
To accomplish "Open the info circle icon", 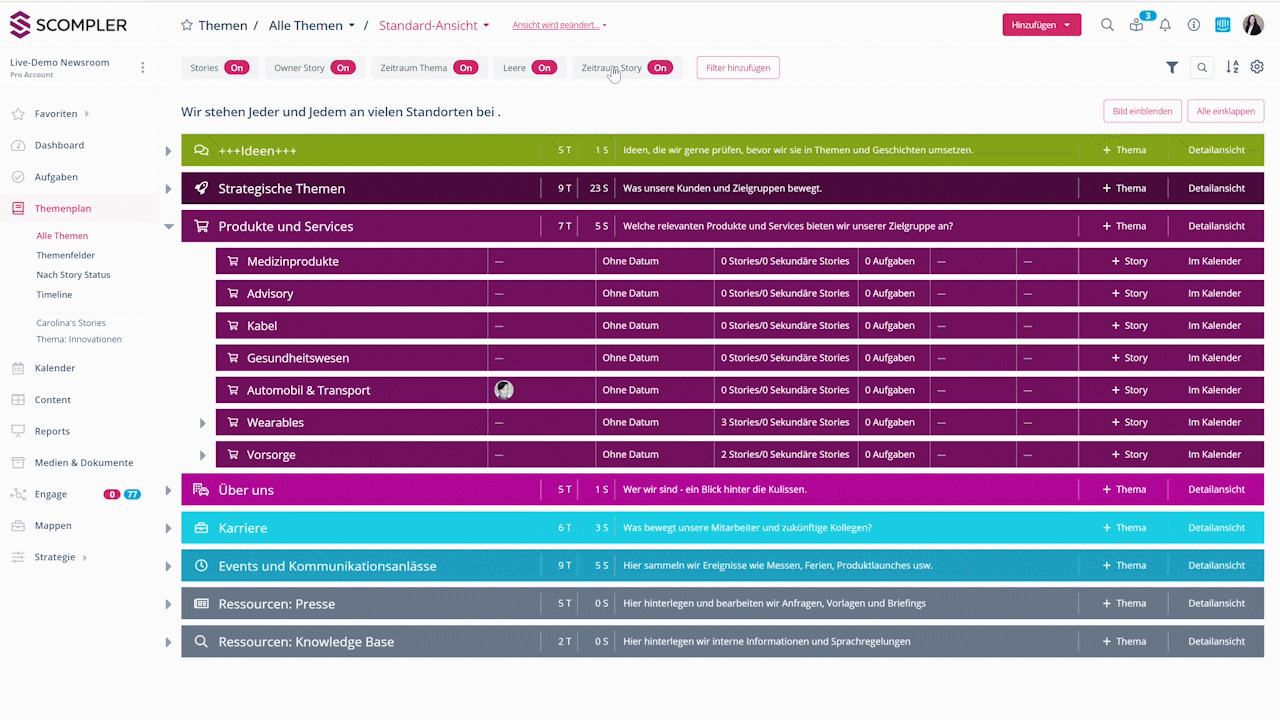I will coord(1194,25).
